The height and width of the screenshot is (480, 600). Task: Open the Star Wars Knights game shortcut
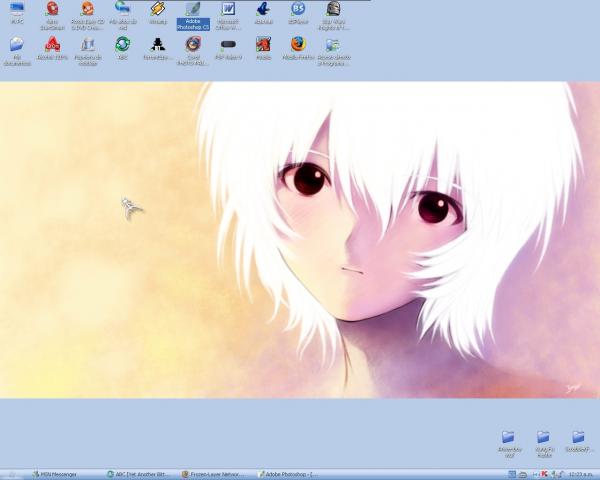[x=334, y=16]
